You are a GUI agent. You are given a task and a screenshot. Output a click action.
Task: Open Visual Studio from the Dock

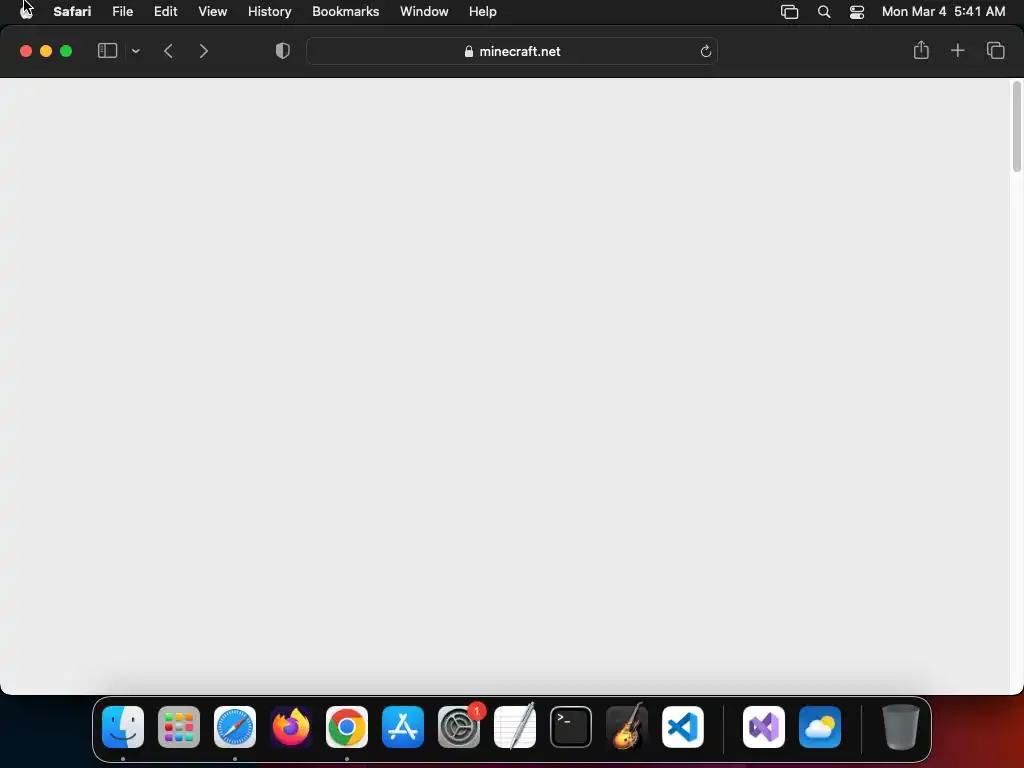point(764,727)
